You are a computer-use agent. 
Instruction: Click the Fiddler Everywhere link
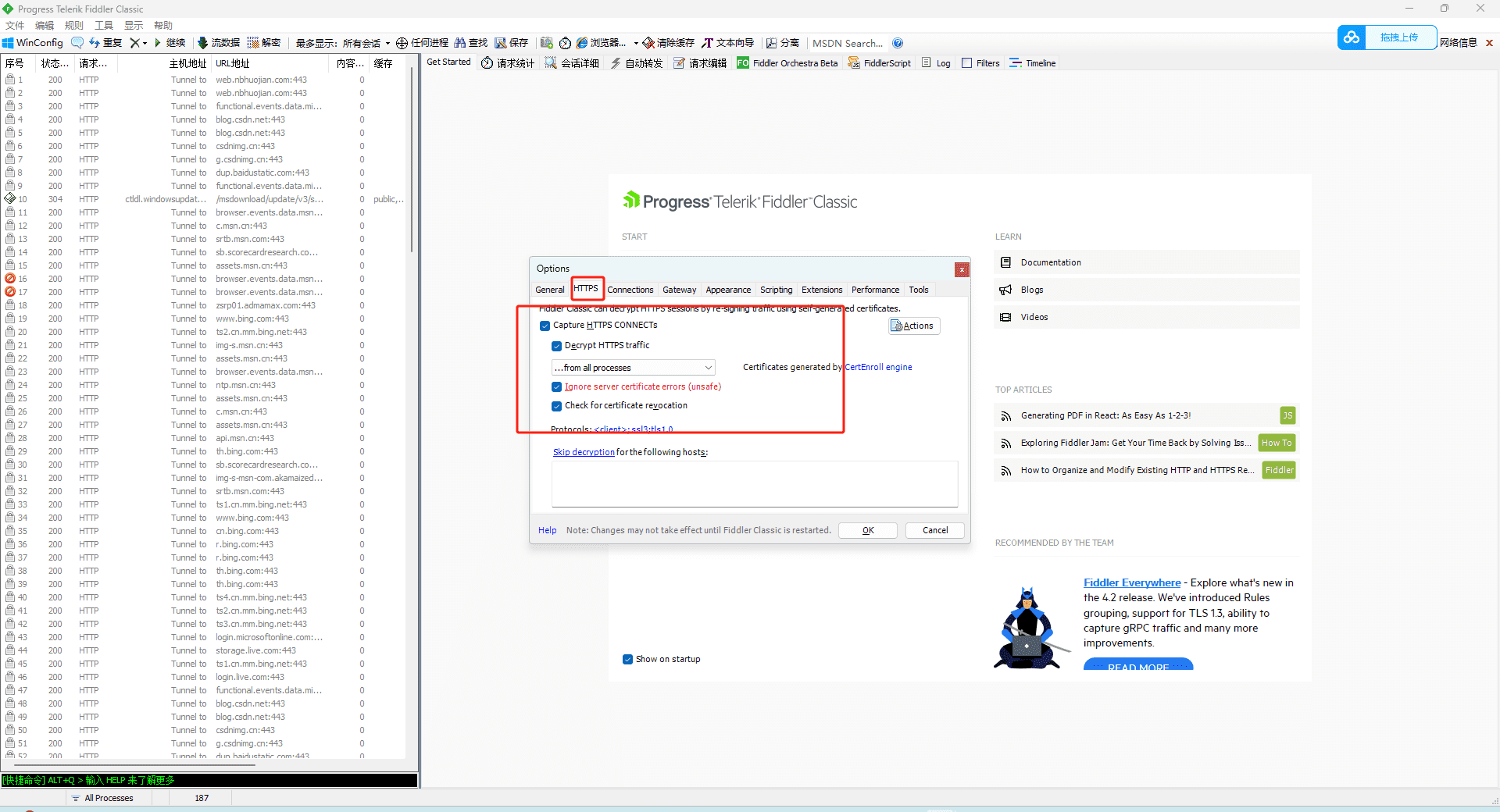1132,582
